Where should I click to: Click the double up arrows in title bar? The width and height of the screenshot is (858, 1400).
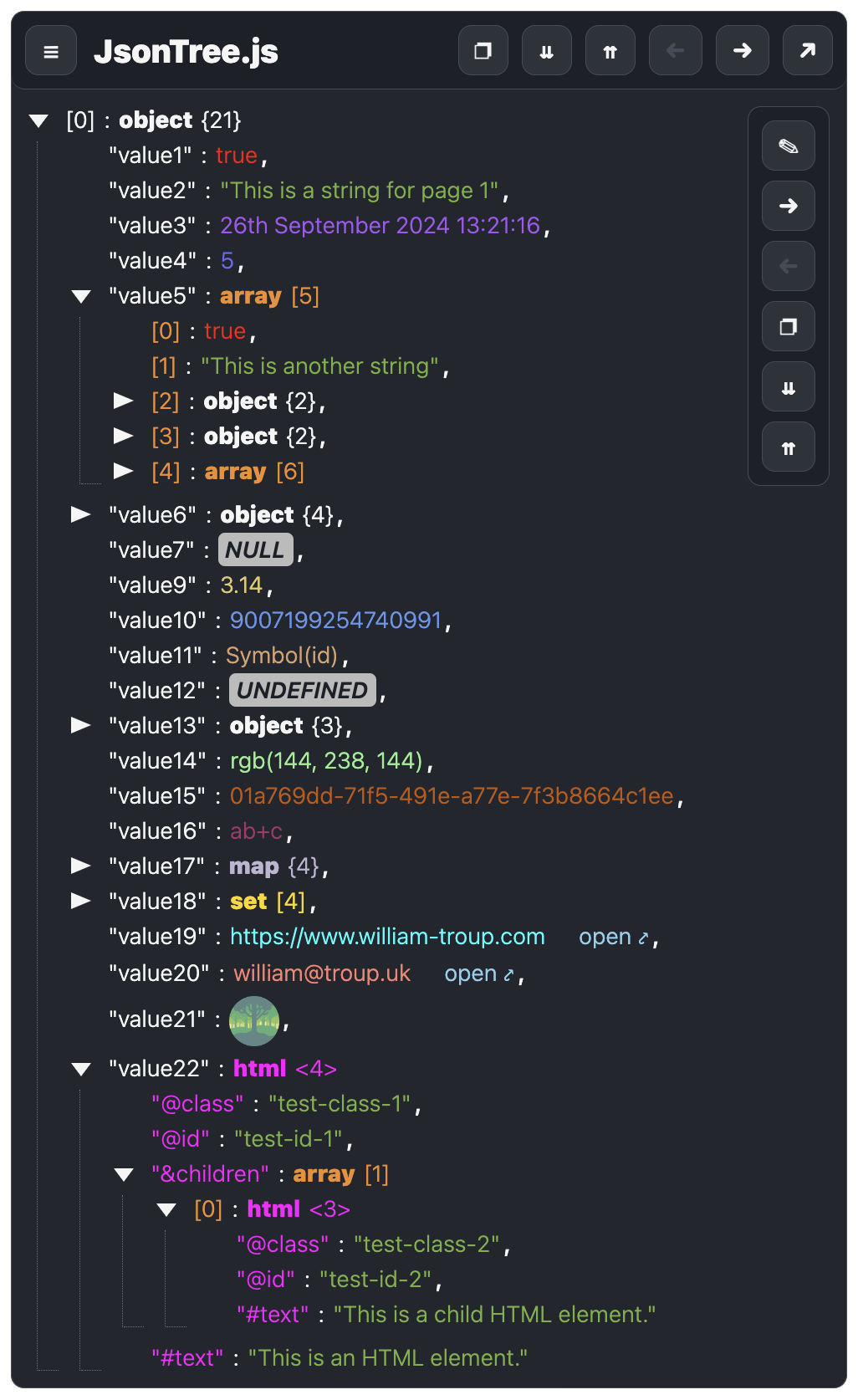click(610, 51)
